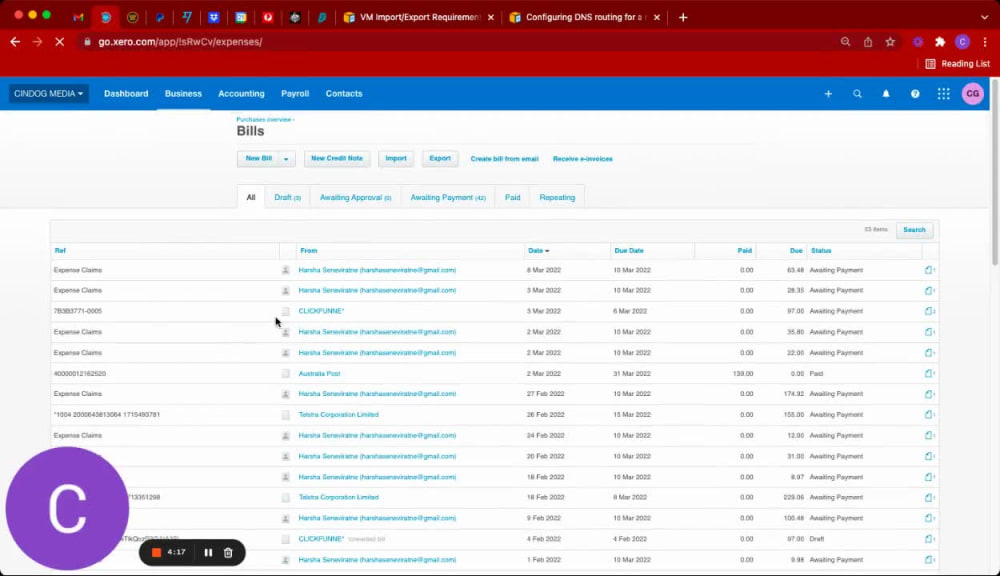The height and width of the screenshot is (576, 1000).
Task: Open the CINDOG MEDIA organisation dropdown
Action: (x=48, y=94)
